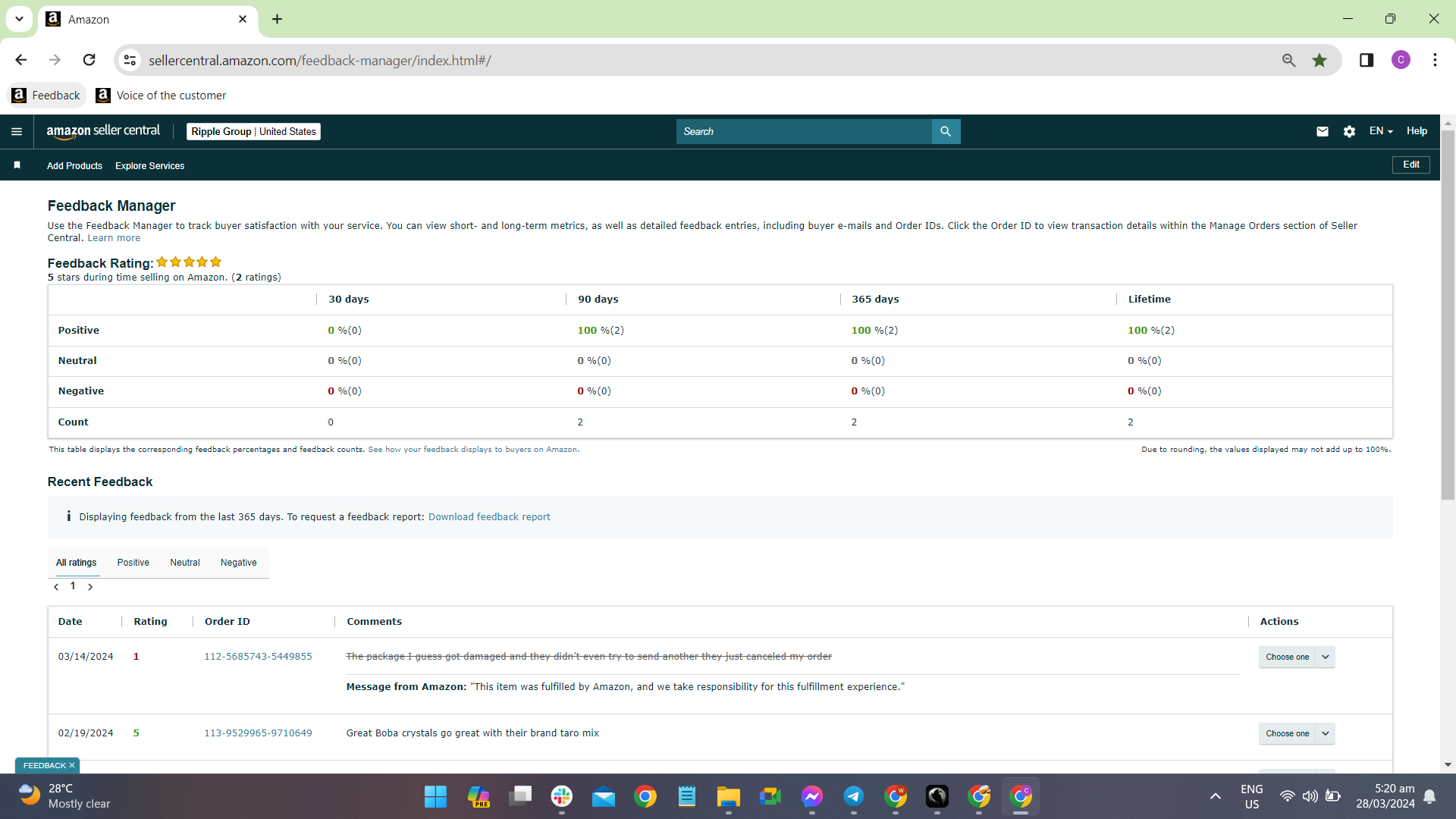Image resolution: width=1456 pixels, height=819 pixels.
Task: Click the magnifier search button in Seller Central
Action: click(946, 131)
